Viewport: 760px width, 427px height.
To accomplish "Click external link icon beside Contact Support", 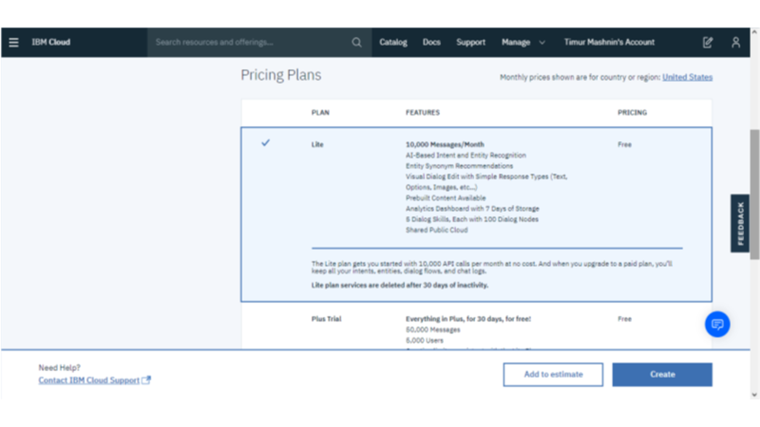I will coord(146,380).
